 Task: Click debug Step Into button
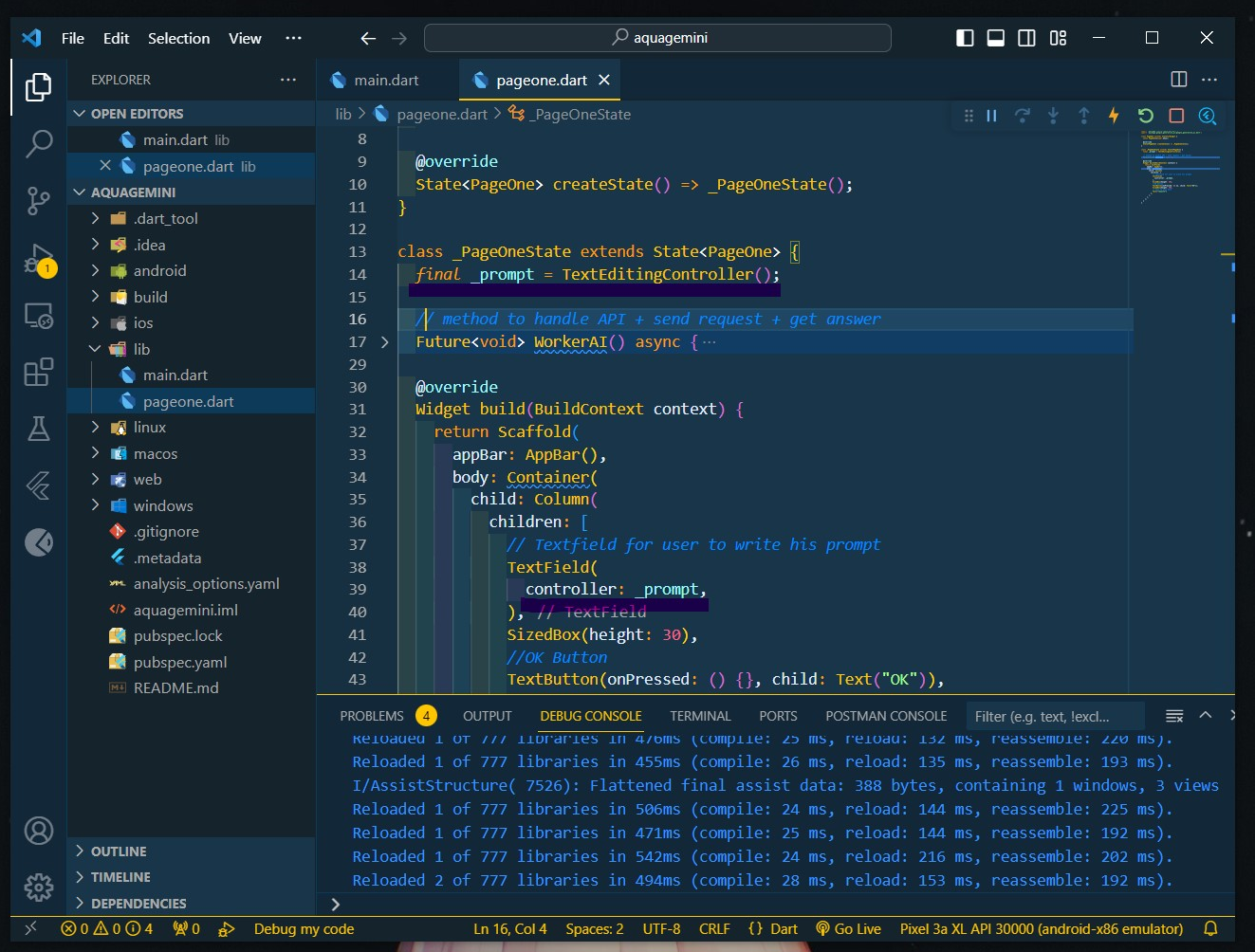click(x=1053, y=116)
